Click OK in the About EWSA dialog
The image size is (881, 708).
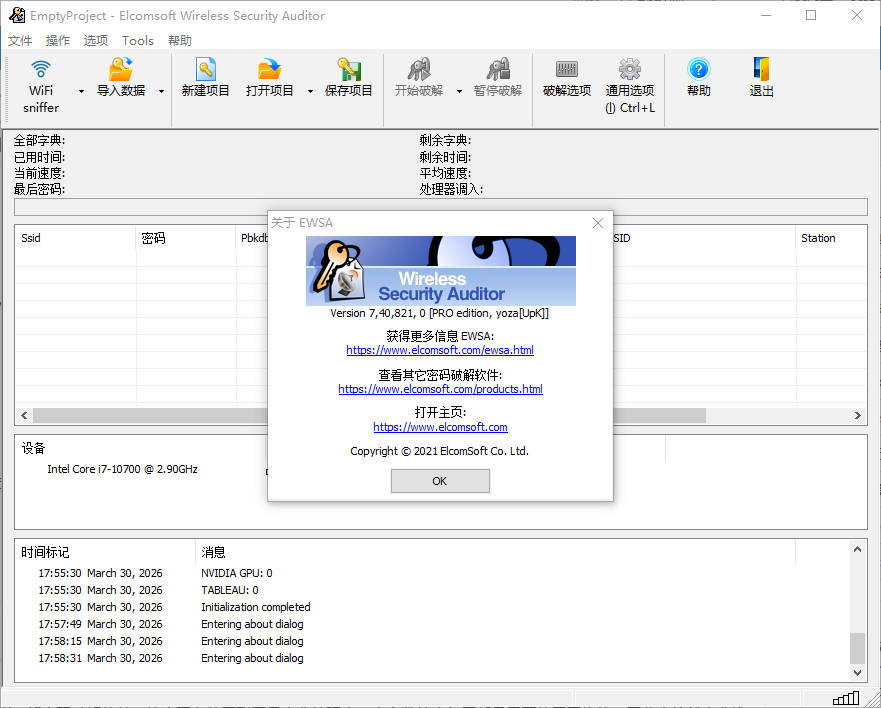440,481
